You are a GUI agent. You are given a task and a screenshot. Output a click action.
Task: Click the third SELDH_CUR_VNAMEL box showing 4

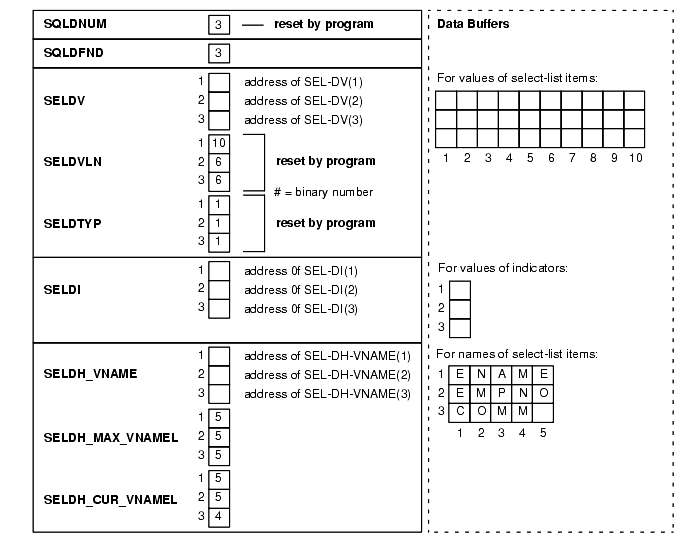(x=219, y=516)
